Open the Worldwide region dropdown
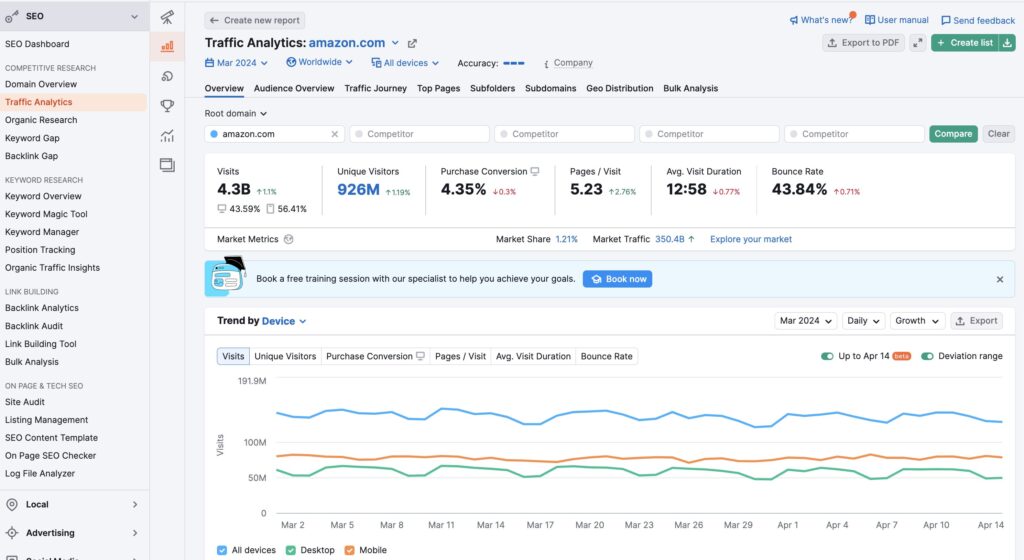 pyautogui.click(x=319, y=62)
